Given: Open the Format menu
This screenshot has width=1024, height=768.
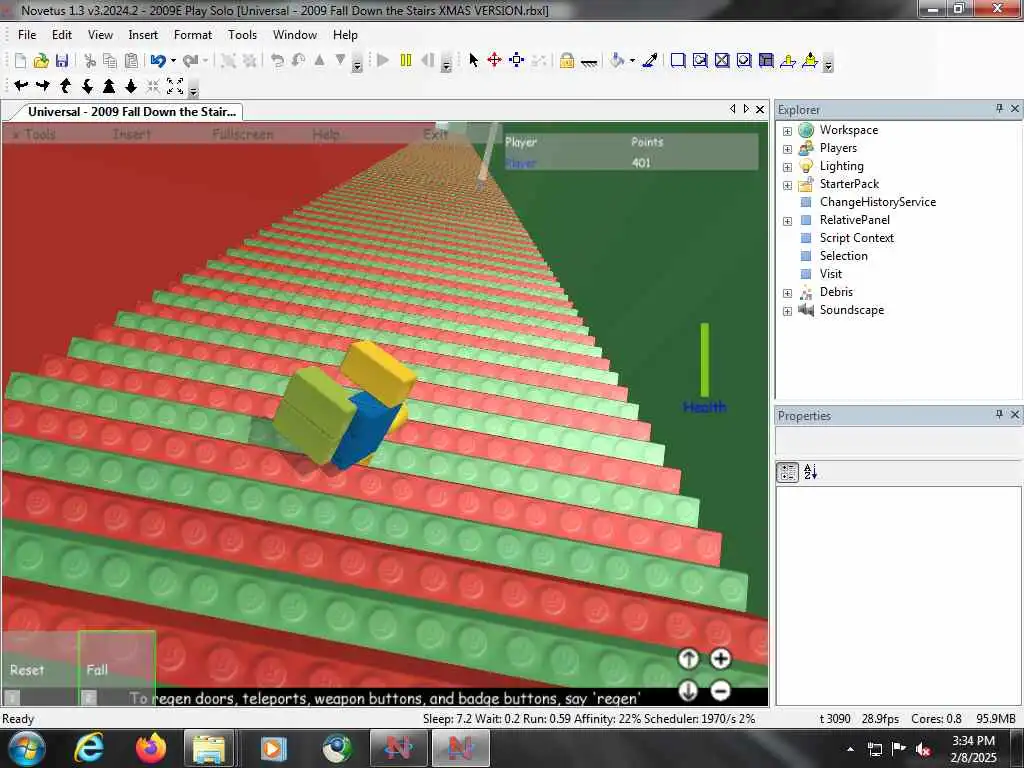Looking at the screenshot, I should [x=193, y=35].
